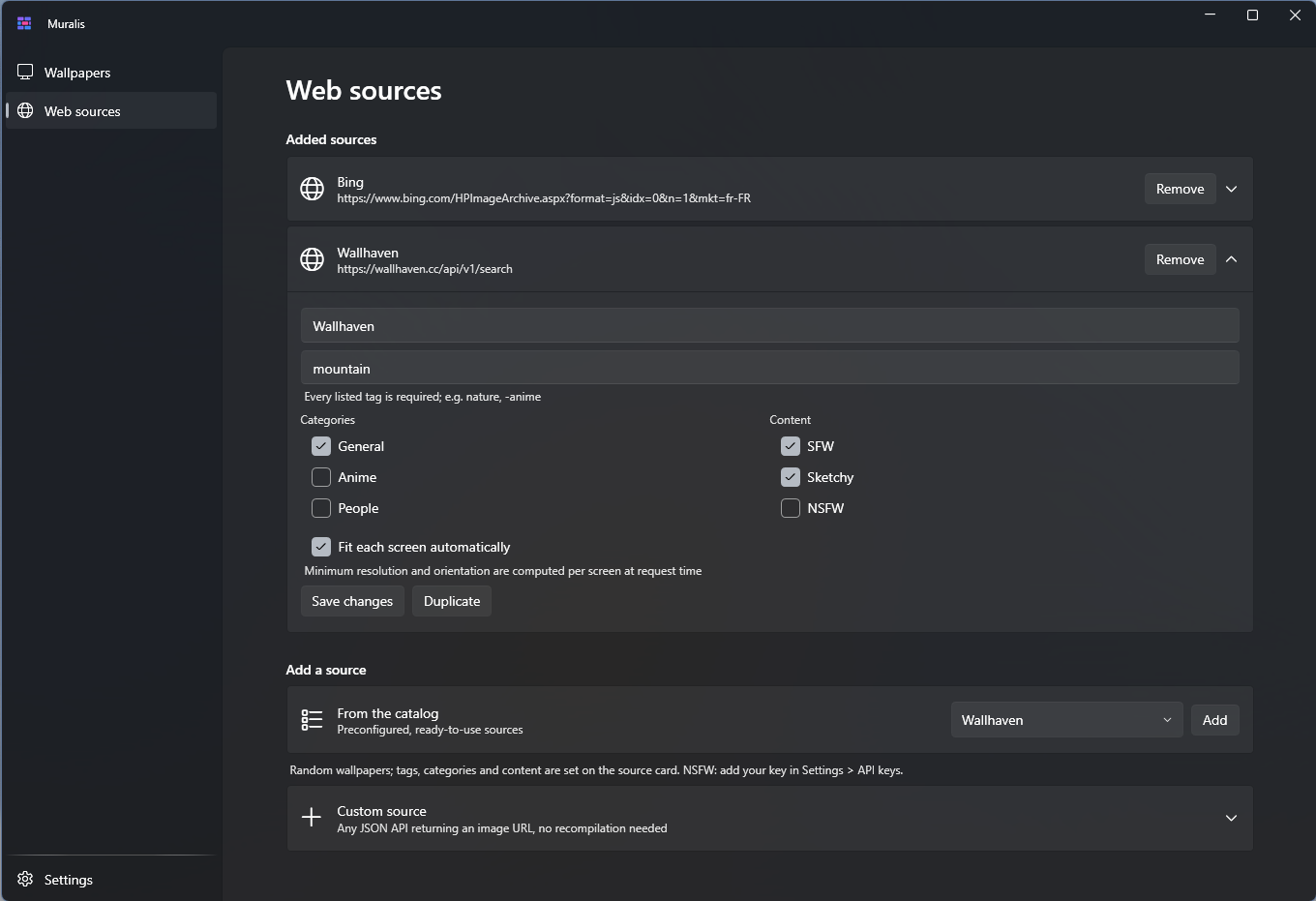Click the globe icon on Wallhaven source
Screen dimensions: 1316x901
pyautogui.click(x=312, y=259)
